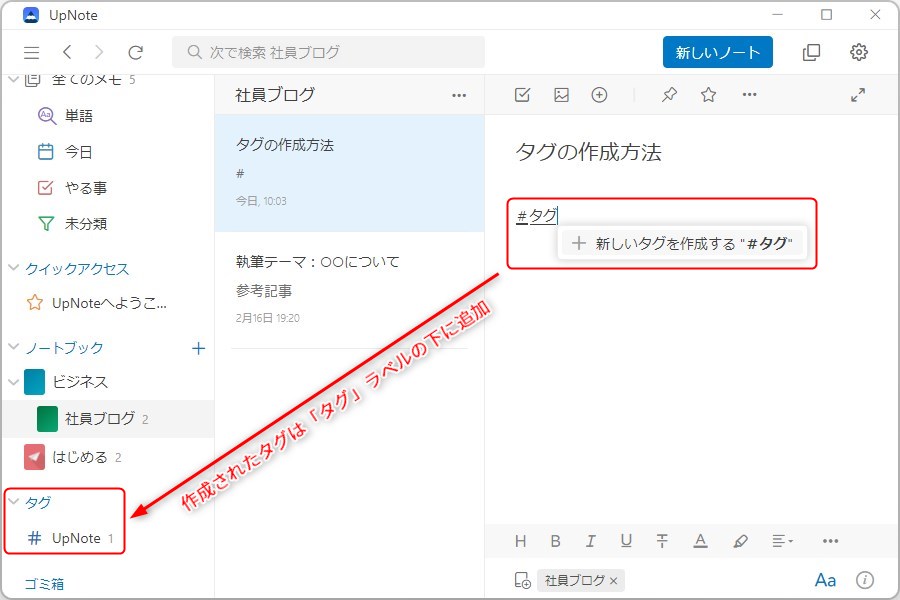Insert an image via the picture icon

click(561, 95)
